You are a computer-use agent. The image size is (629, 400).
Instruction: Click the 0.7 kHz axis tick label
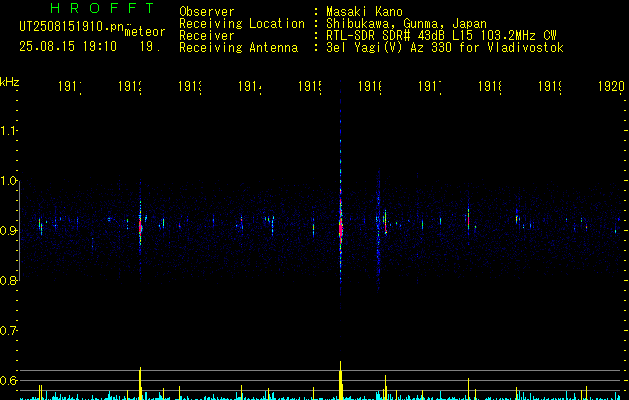(8, 331)
